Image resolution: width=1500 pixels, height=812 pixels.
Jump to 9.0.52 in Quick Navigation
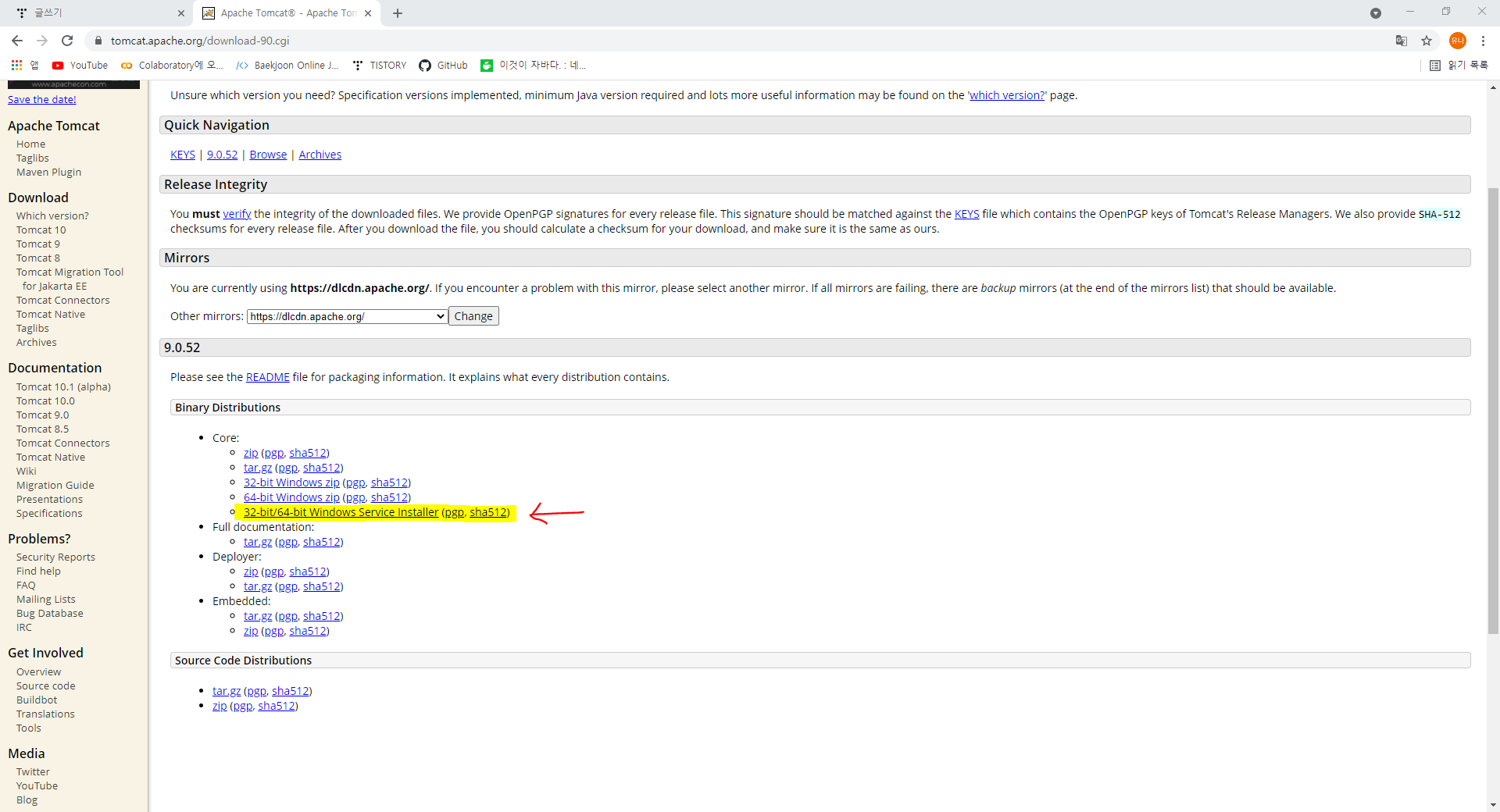(x=222, y=155)
